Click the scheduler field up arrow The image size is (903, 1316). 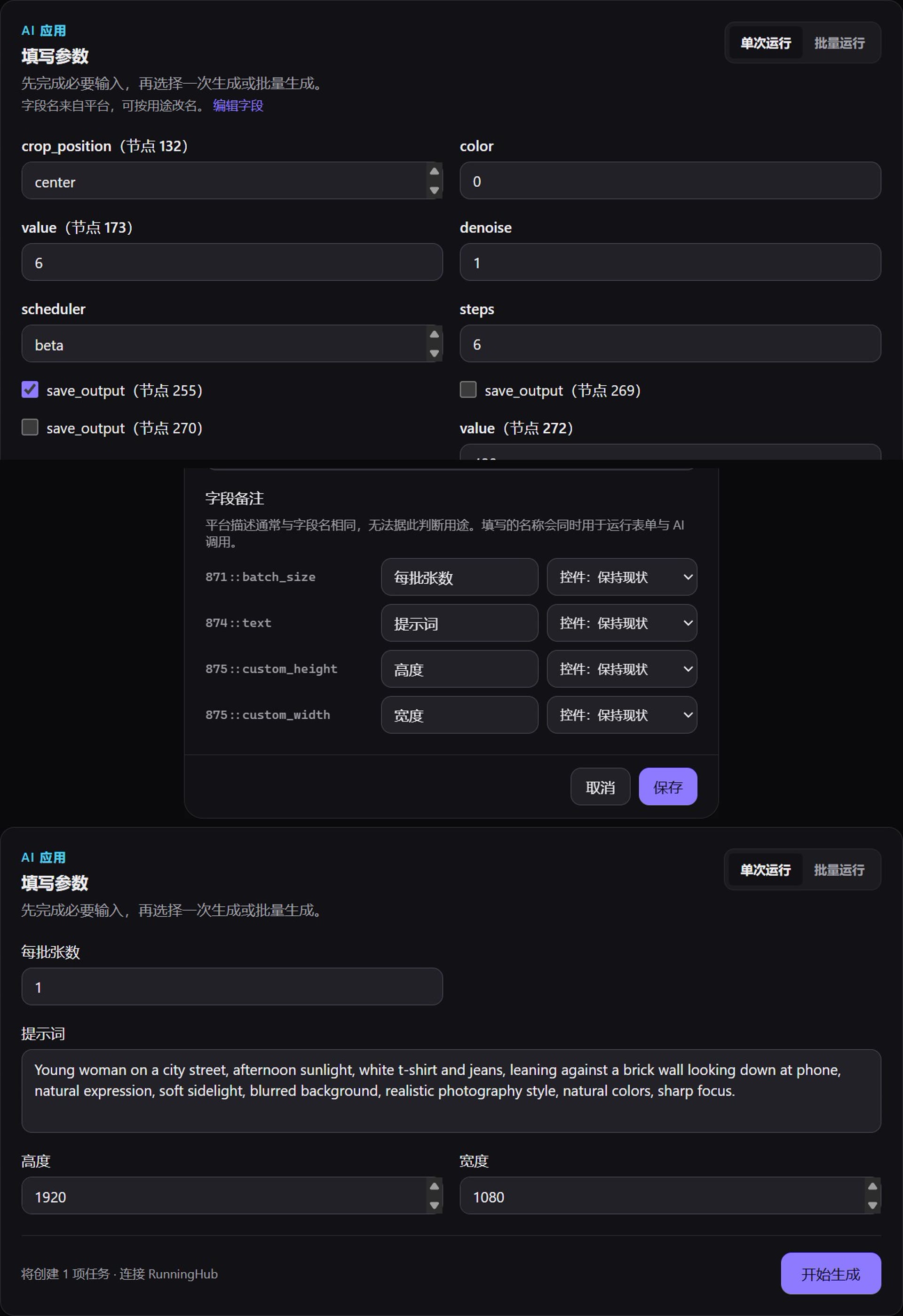[x=434, y=335]
